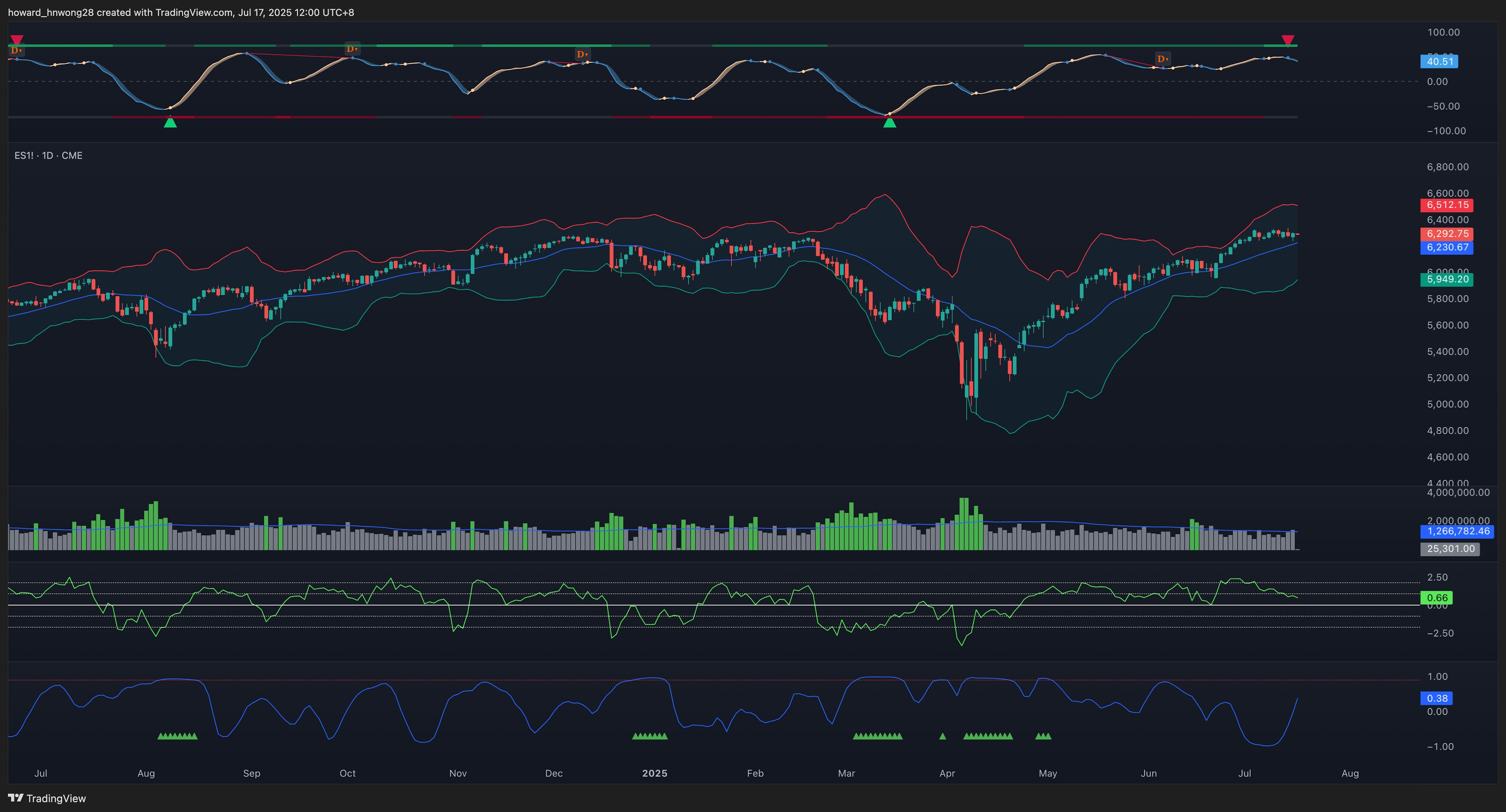
Task: Click the green 5,949.20 lower band price label
Action: (x=1447, y=280)
